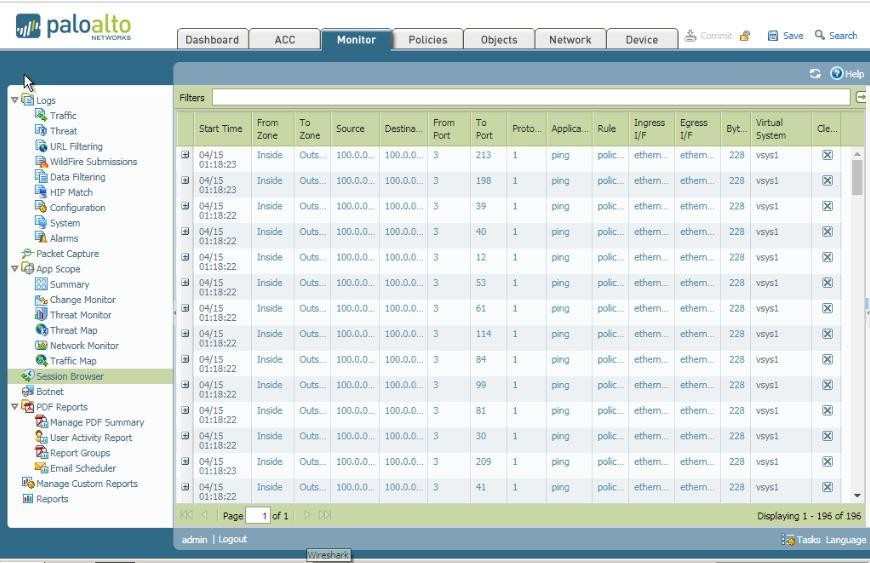Open Botnet report in sidebar
This screenshot has width=870, height=563.
49,392
